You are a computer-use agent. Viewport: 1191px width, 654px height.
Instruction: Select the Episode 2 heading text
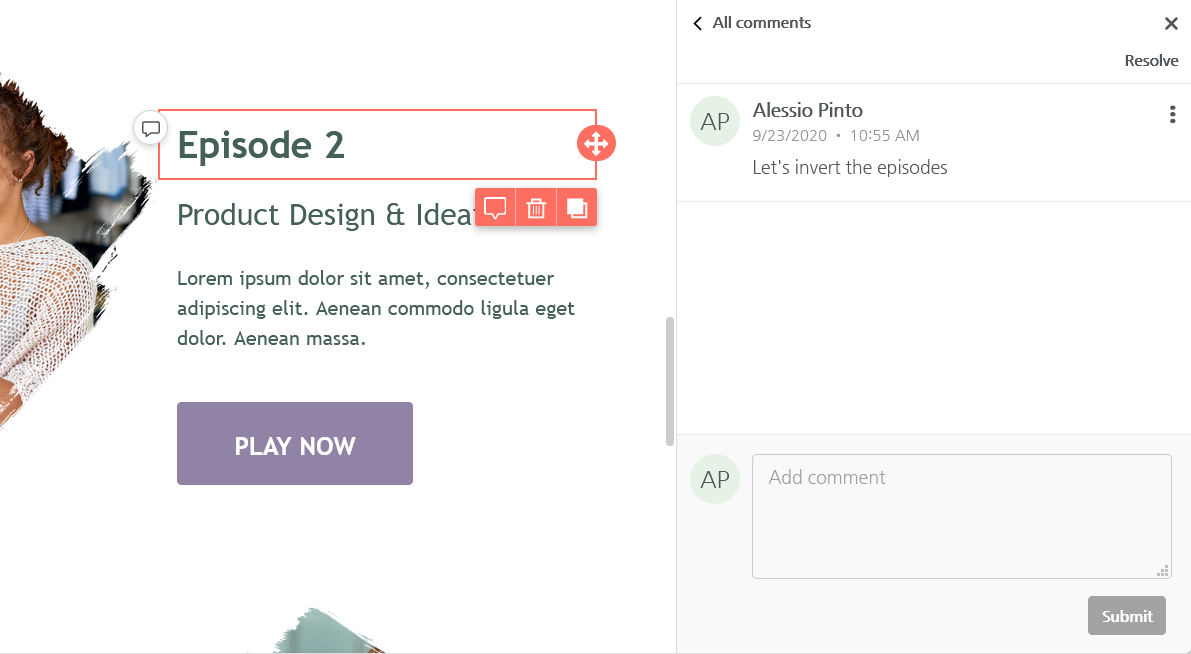click(x=261, y=146)
